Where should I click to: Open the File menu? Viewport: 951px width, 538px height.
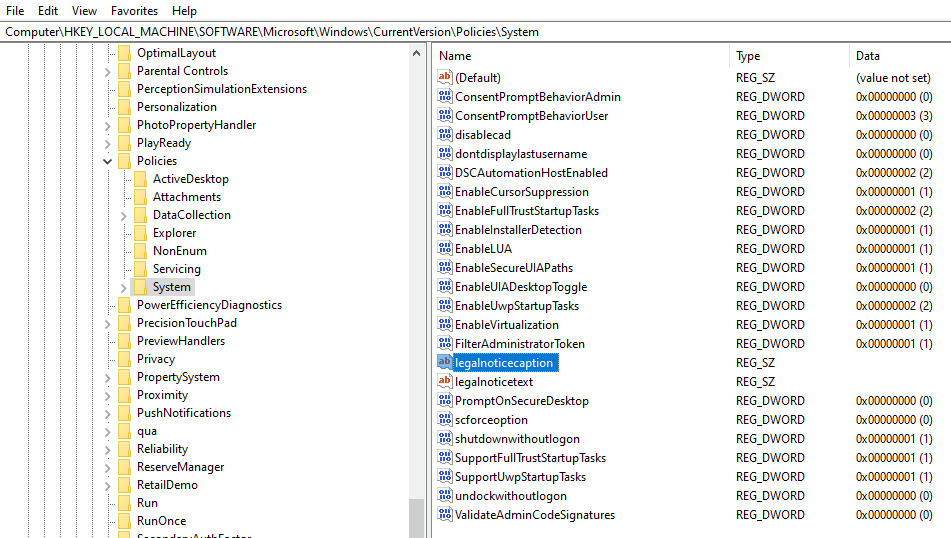pos(15,11)
